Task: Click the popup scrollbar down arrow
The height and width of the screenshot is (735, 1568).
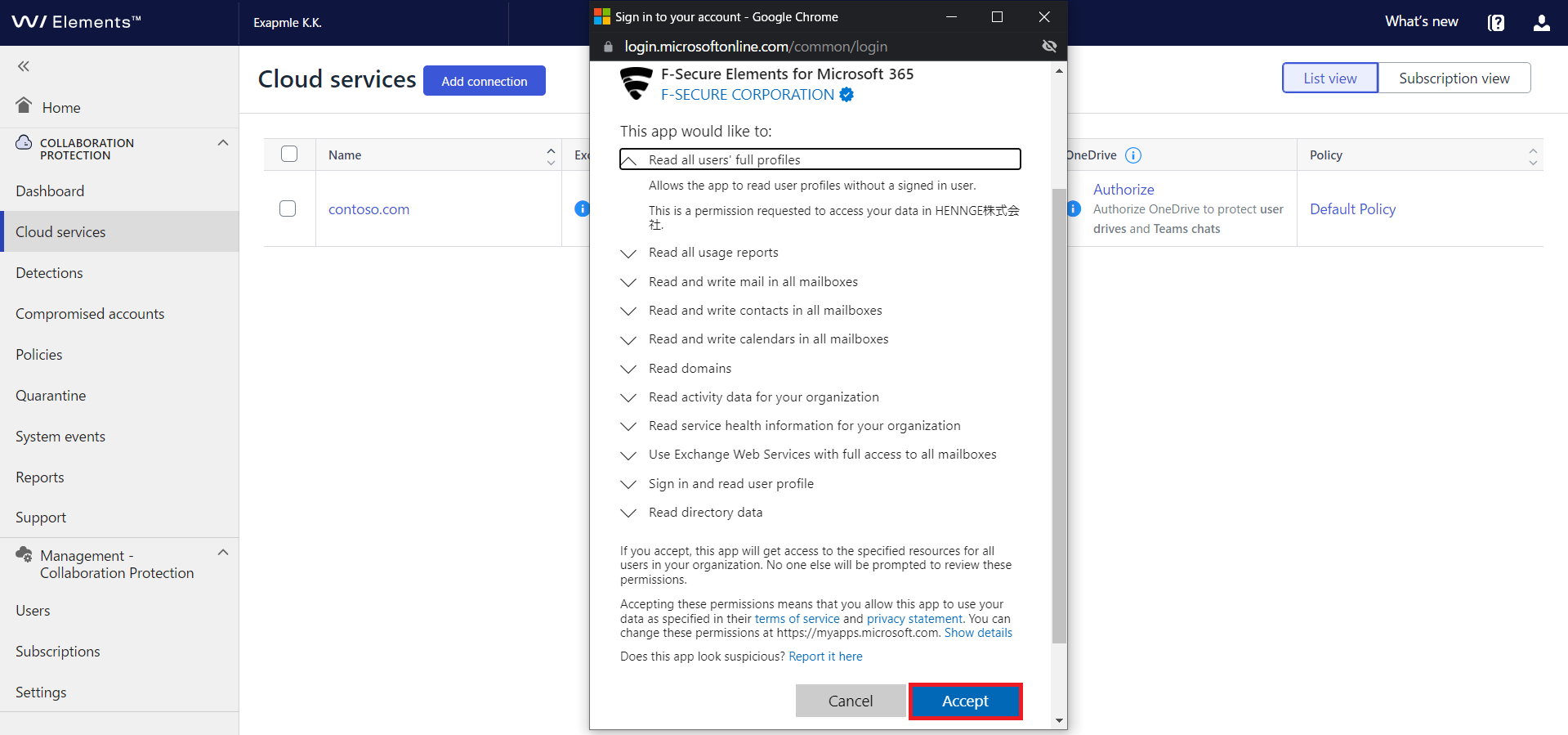Action: [x=1059, y=720]
